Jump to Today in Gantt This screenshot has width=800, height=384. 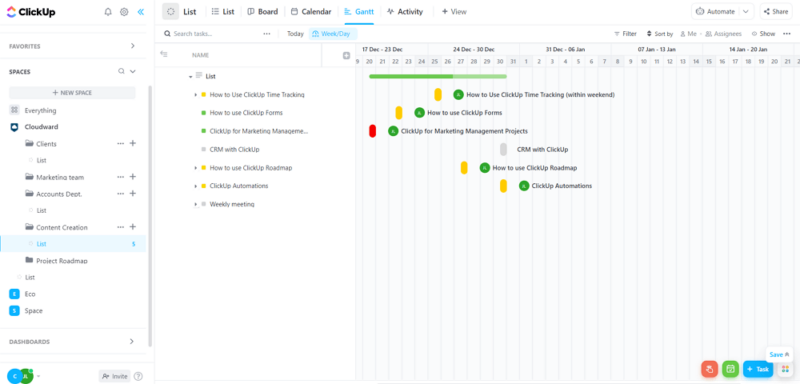295,34
